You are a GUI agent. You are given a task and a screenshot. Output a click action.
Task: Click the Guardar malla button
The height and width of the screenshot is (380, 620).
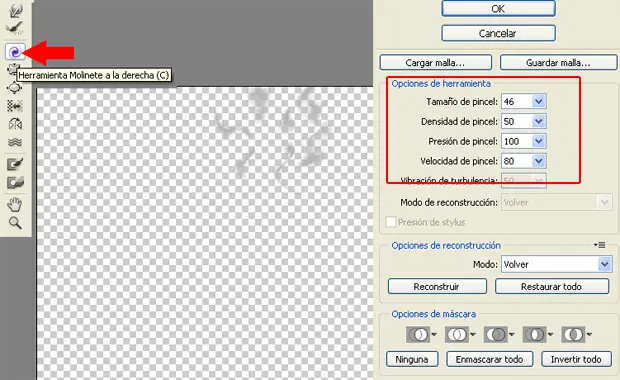[558, 62]
